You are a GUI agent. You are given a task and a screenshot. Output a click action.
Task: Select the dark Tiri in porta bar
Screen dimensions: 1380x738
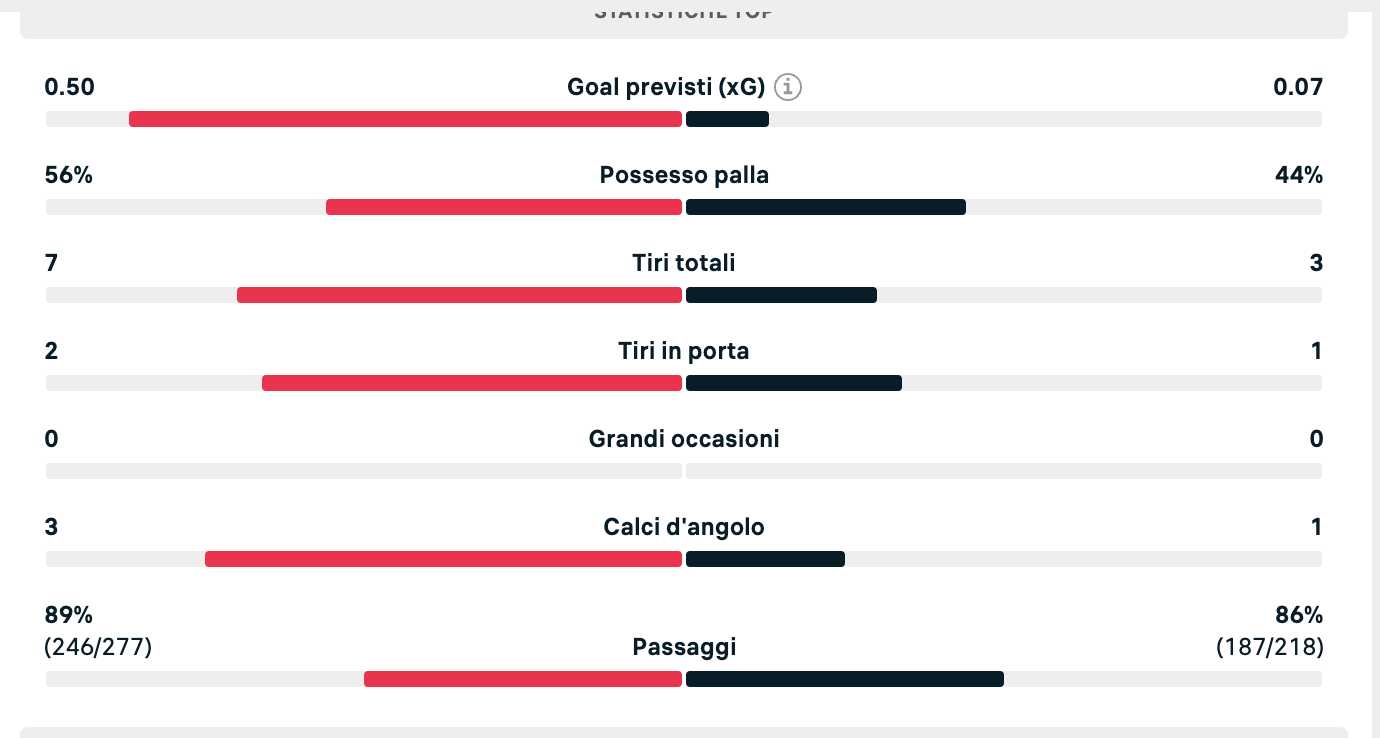(x=794, y=383)
